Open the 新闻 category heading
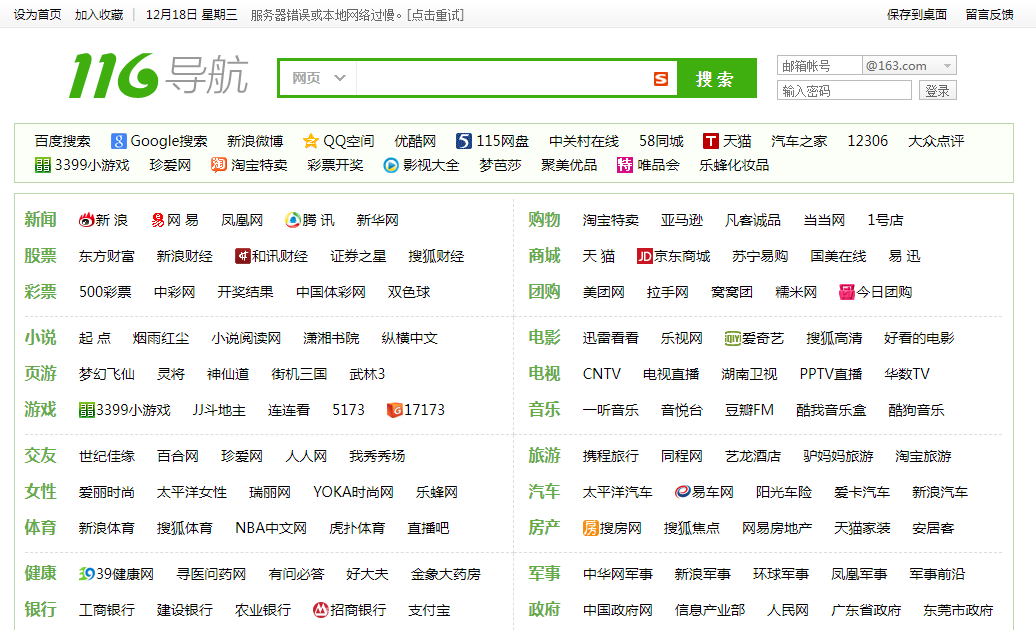This screenshot has height=630, width=1036. point(40,220)
